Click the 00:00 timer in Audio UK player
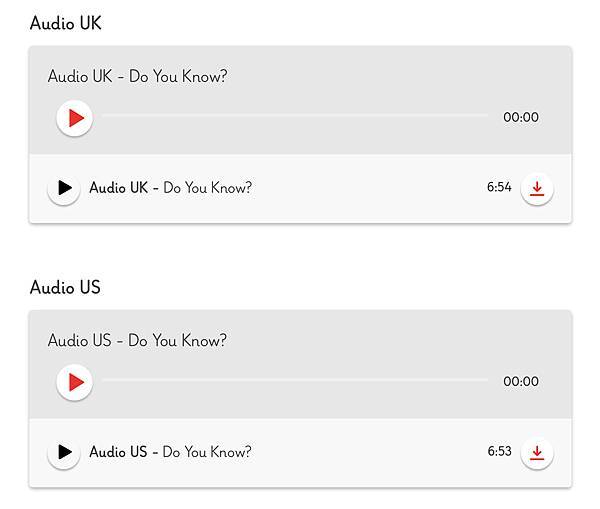 tap(521, 117)
